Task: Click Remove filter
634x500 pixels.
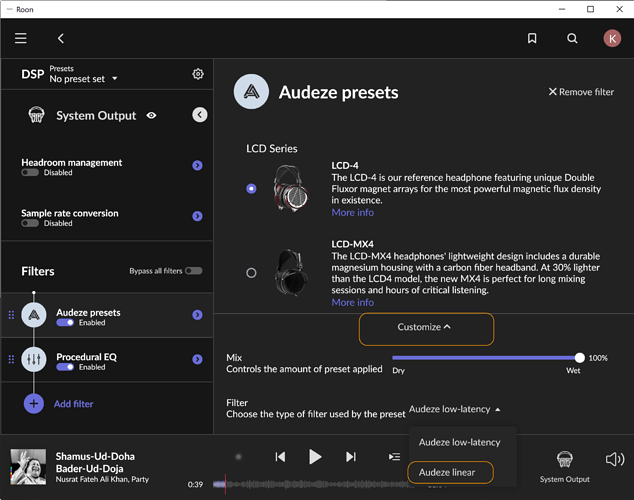Action: 581,92
